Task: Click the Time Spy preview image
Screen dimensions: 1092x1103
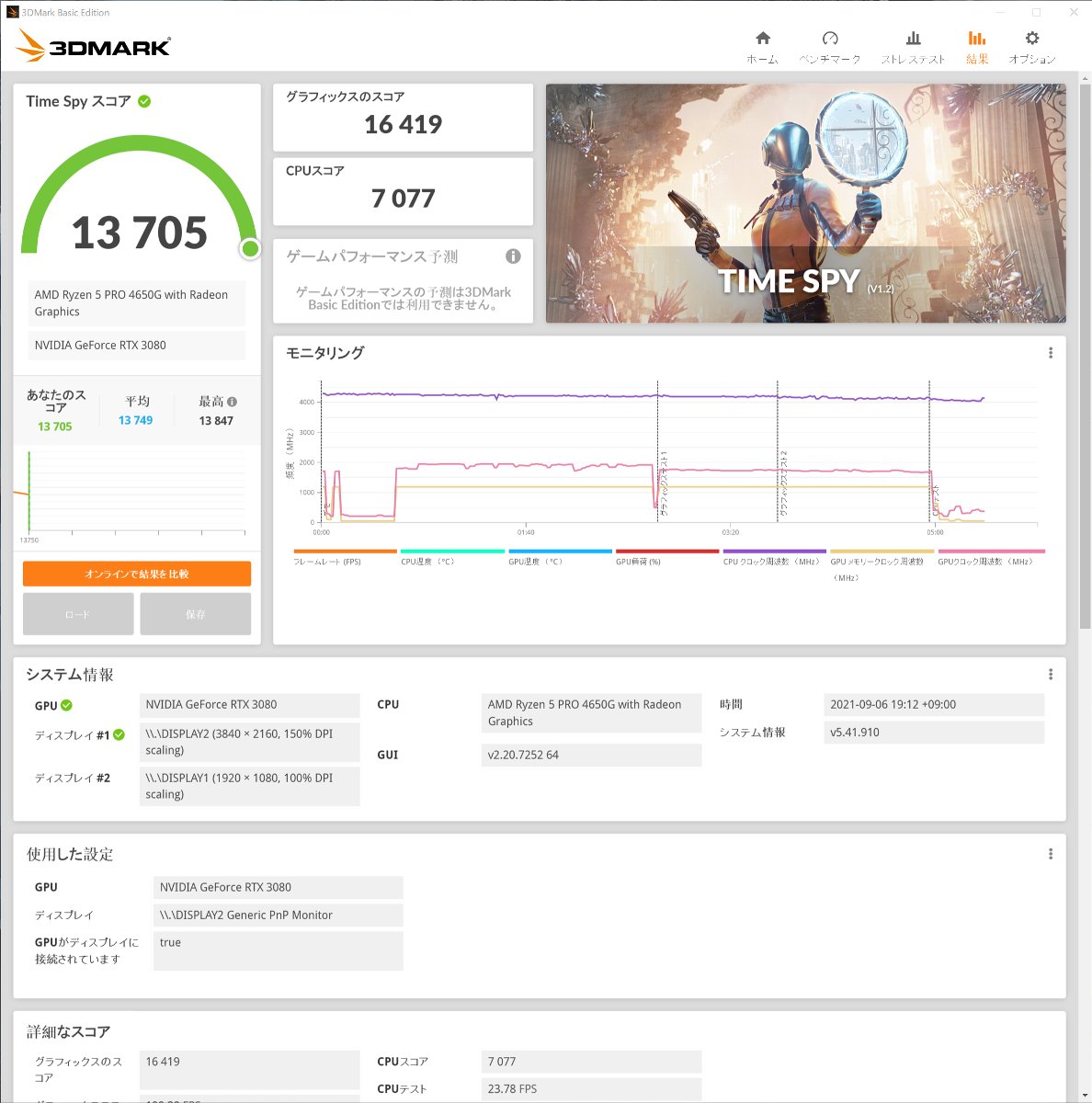Action: click(x=805, y=203)
